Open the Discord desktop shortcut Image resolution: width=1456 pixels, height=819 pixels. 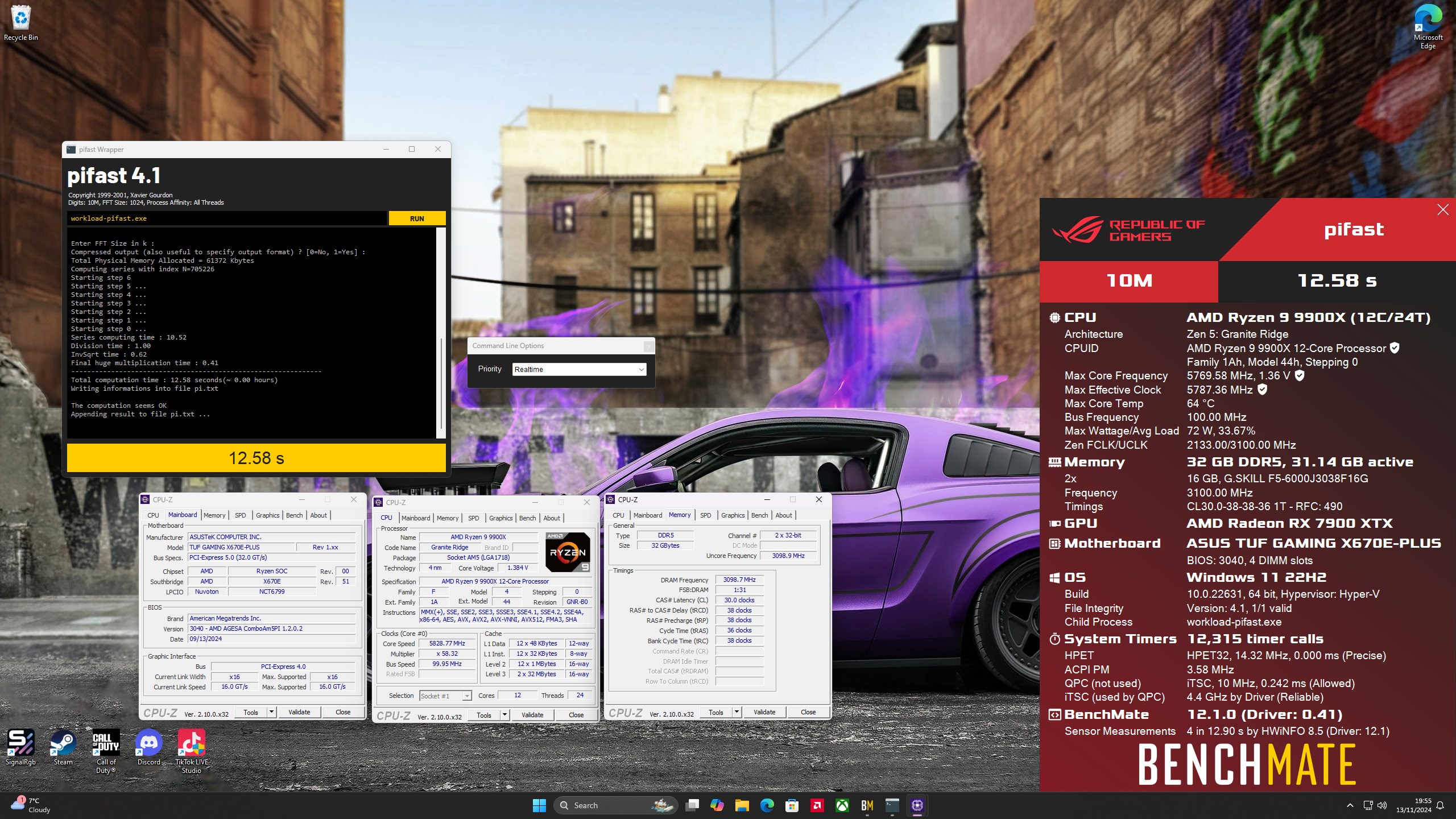click(149, 747)
